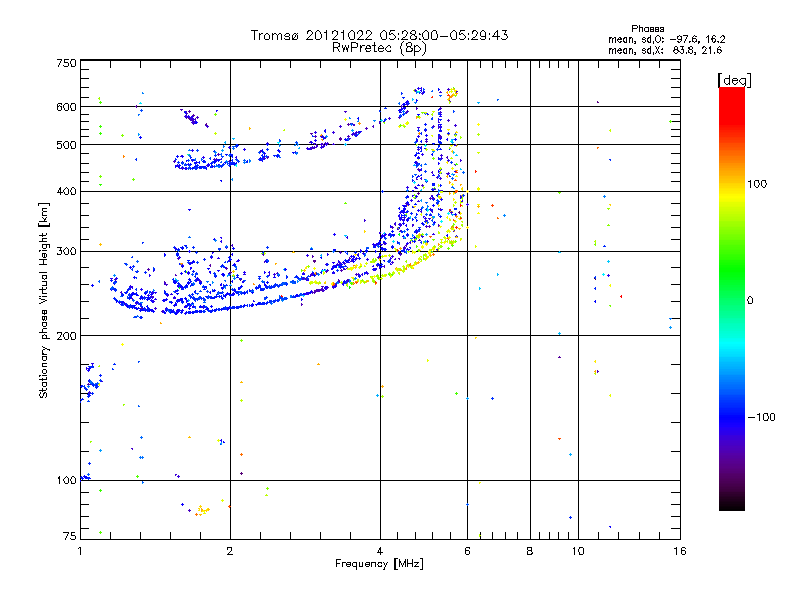
Task: Click the 4 tick on frequency axis
Action: pos(380,552)
